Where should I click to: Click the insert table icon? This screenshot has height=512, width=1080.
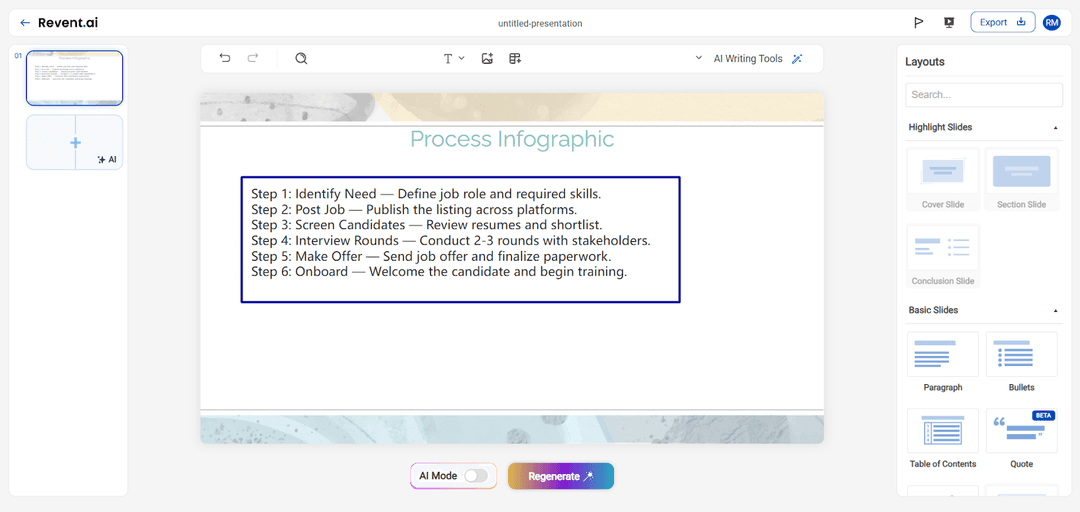pos(515,59)
